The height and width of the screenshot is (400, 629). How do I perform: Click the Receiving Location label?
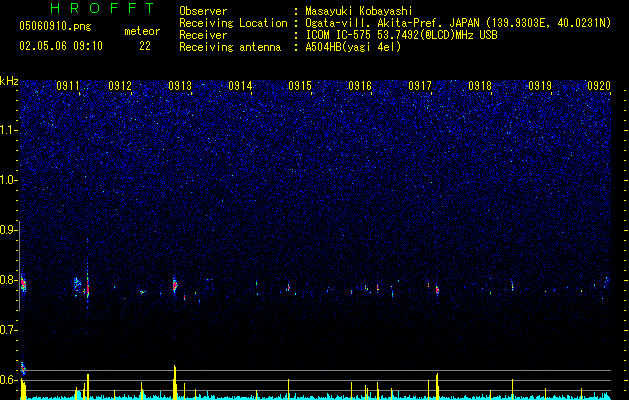(233, 23)
